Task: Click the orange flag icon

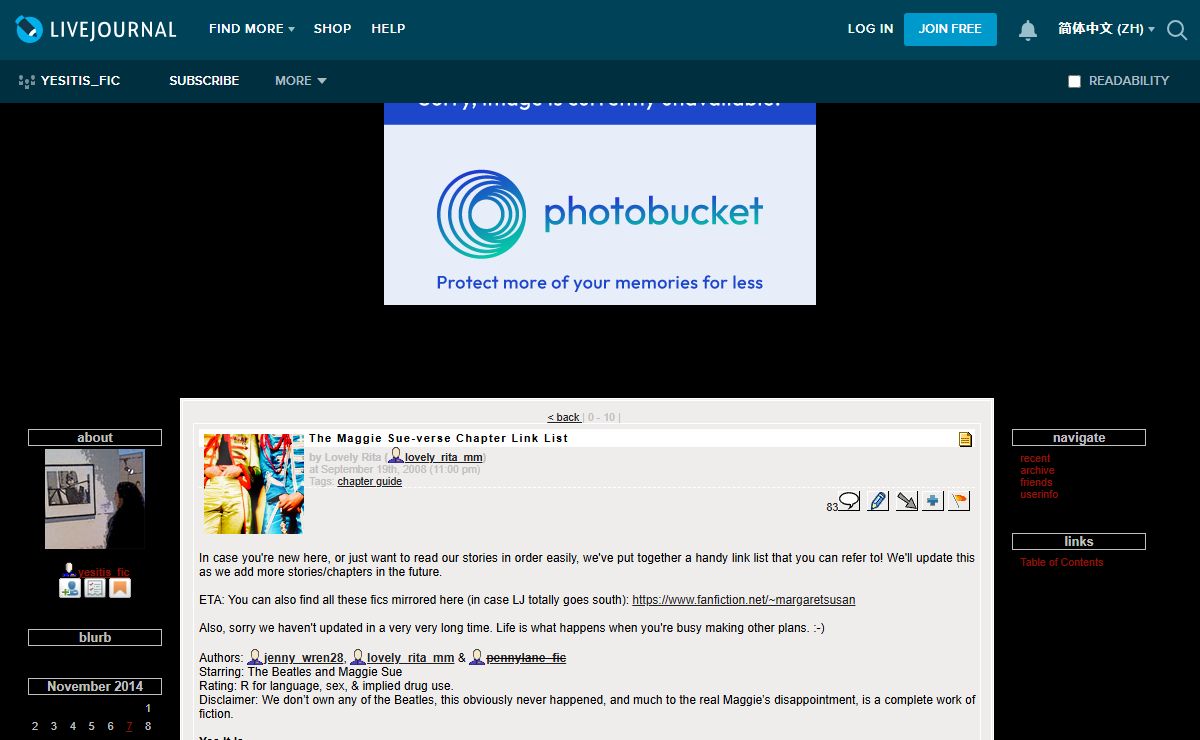Action: click(x=959, y=501)
